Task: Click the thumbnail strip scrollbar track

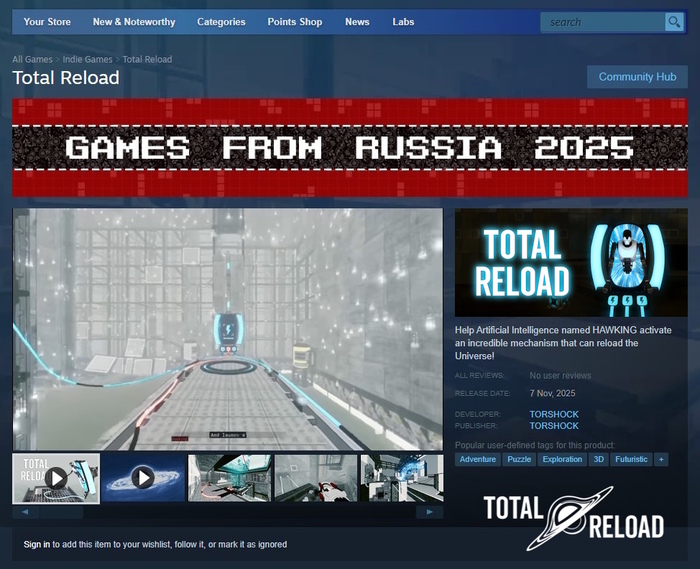Action: pyautogui.click(x=228, y=512)
